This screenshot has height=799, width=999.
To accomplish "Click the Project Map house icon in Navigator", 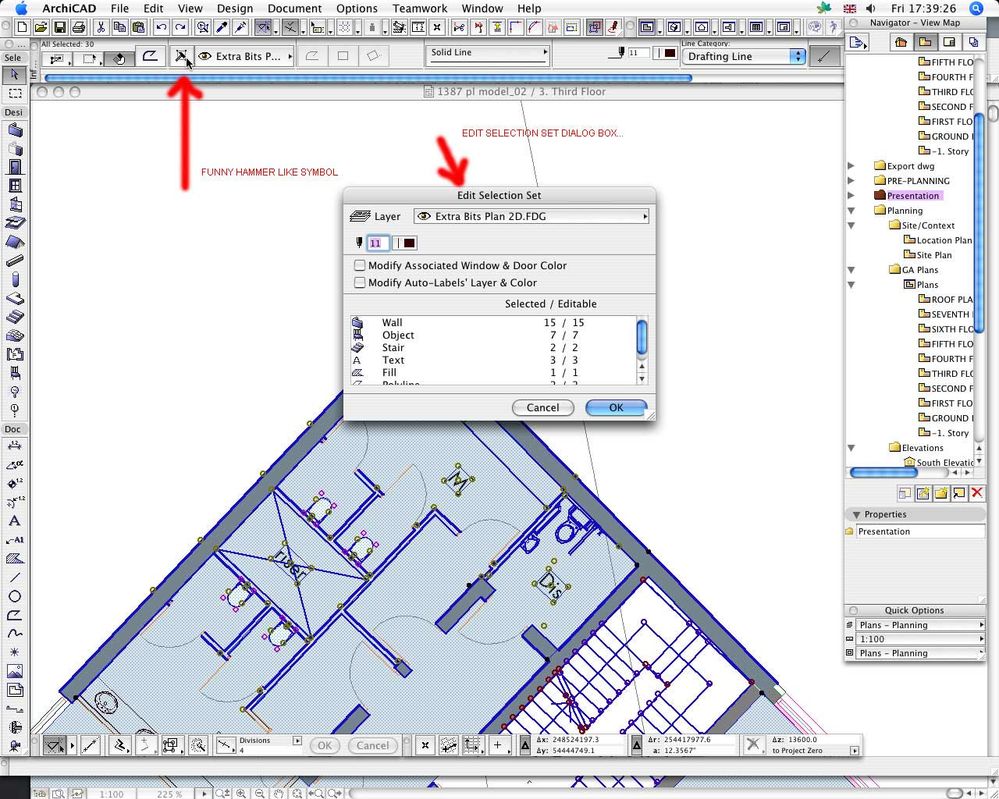I will (901, 42).
